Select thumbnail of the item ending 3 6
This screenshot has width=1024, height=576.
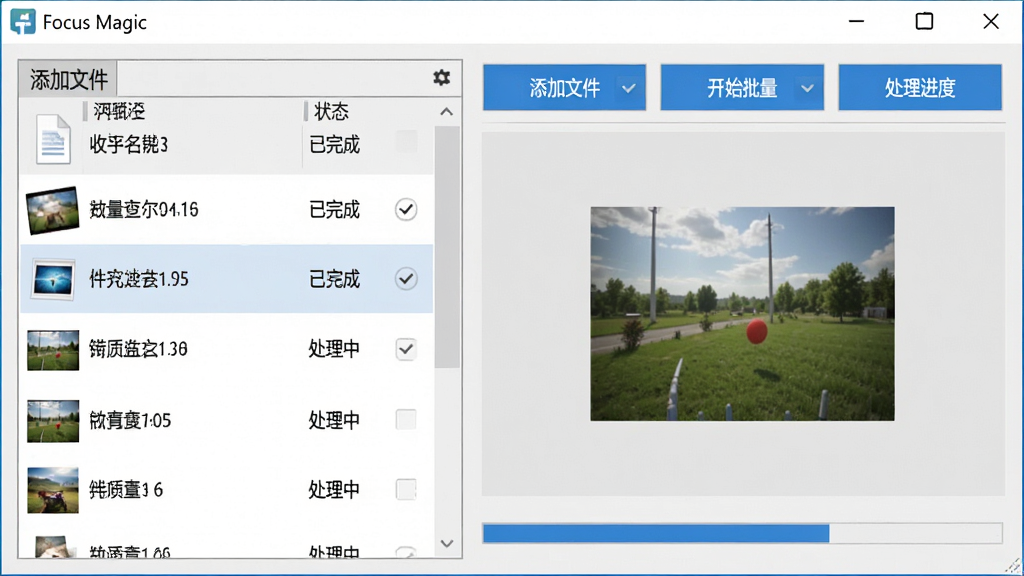[x=53, y=490]
